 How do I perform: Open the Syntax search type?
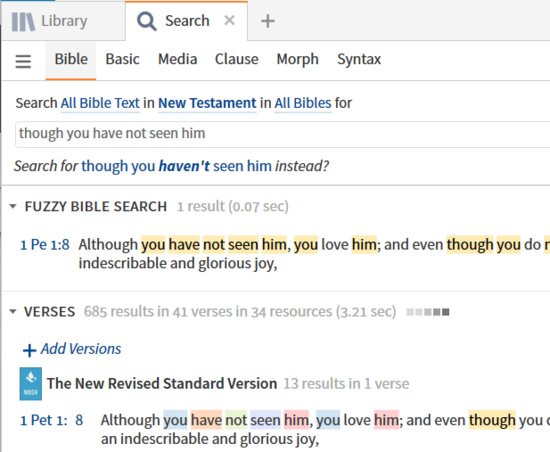[x=359, y=59]
